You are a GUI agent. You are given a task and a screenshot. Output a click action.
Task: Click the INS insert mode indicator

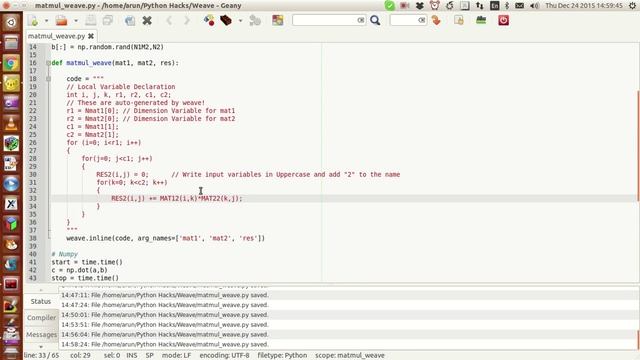132,355
